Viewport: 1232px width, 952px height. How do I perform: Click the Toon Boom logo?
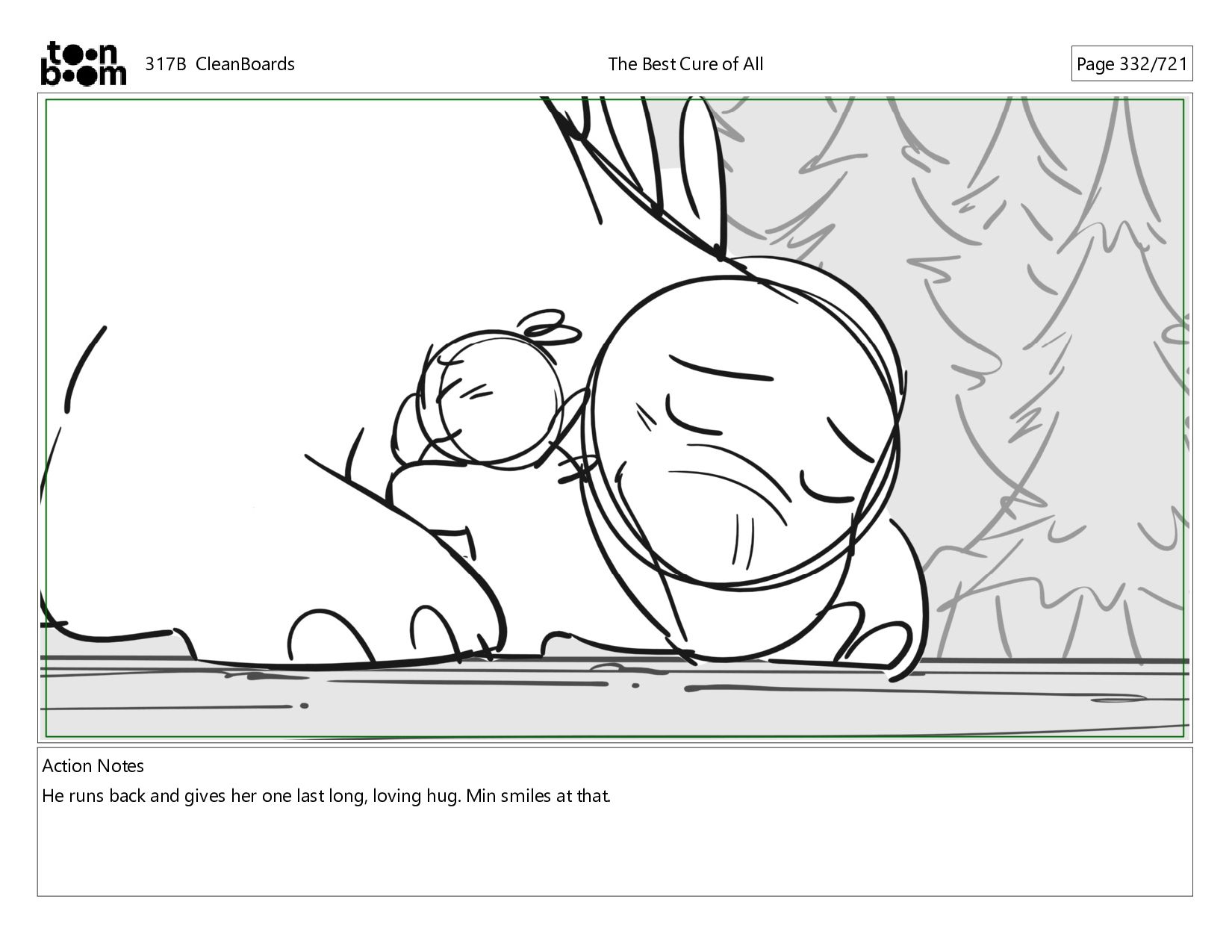click(83, 63)
